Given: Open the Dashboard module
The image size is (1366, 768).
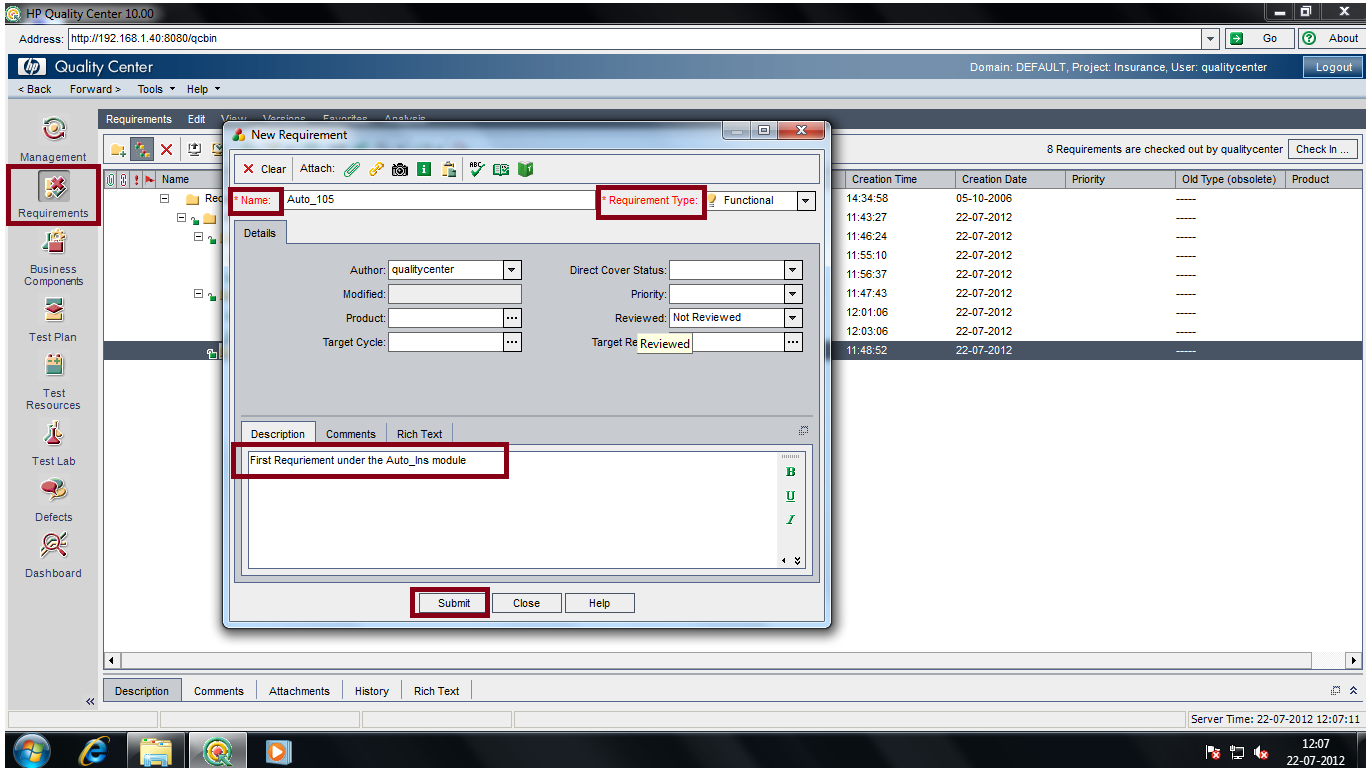Looking at the screenshot, I should (53, 556).
